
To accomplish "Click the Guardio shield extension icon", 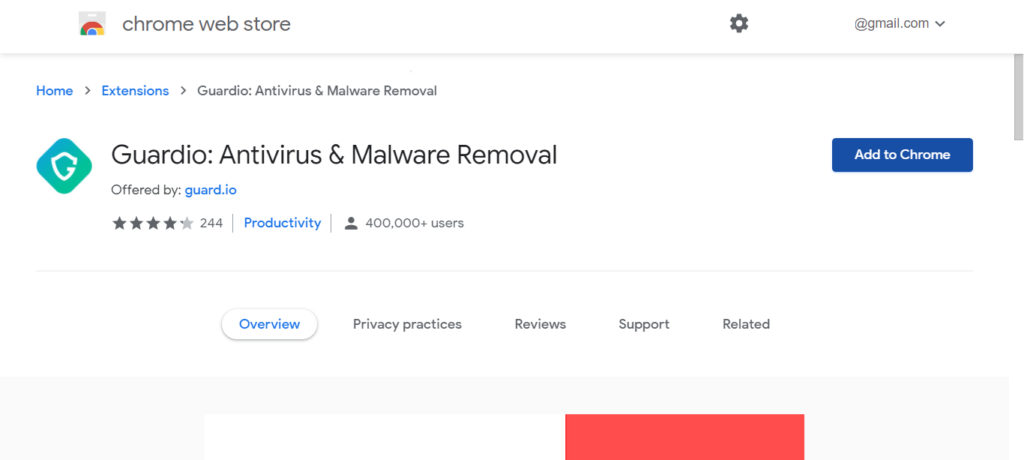I will point(64,166).
